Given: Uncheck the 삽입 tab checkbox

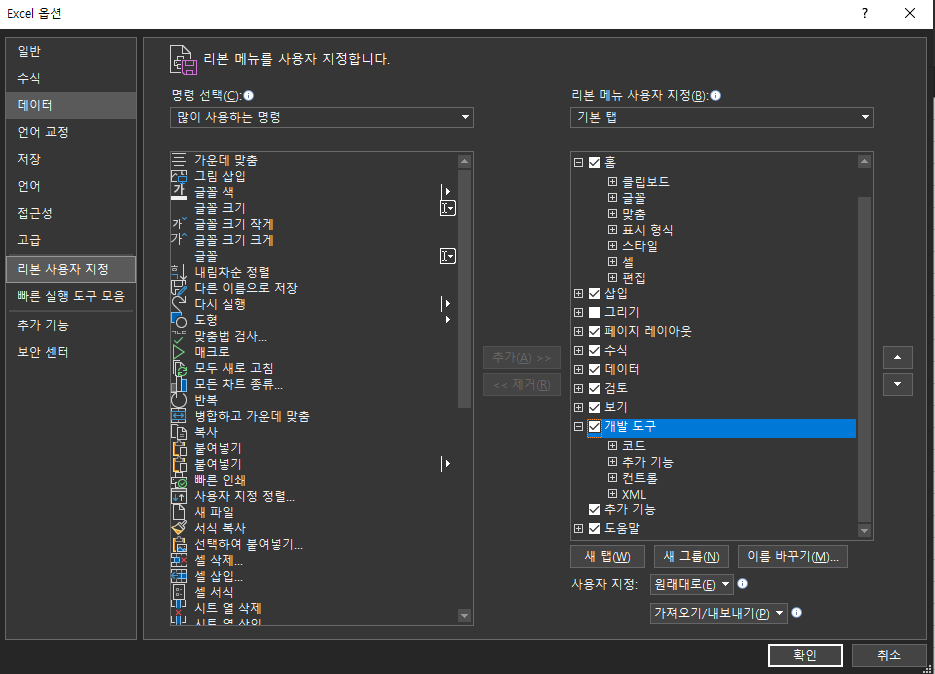Looking at the screenshot, I should pos(595,293).
